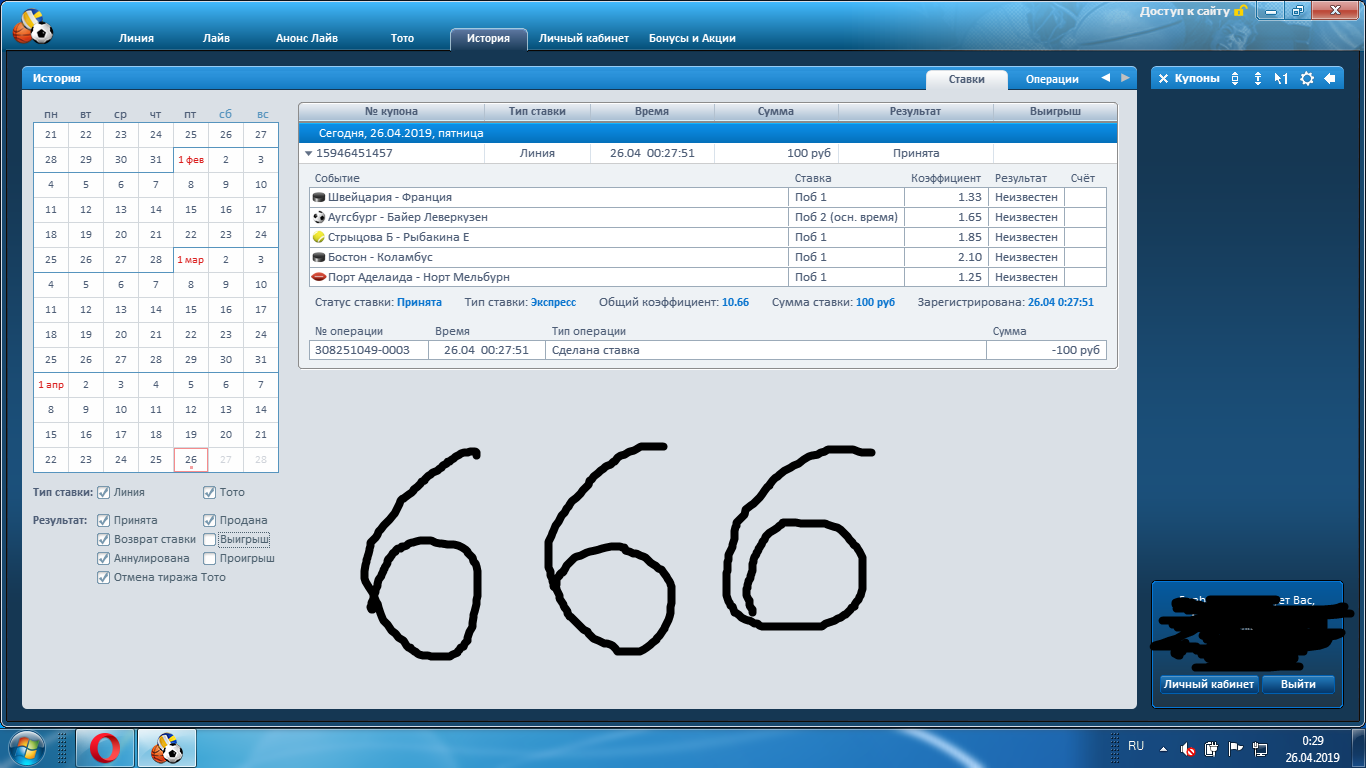Collapse coupon 15946451457 details

coord(309,154)
